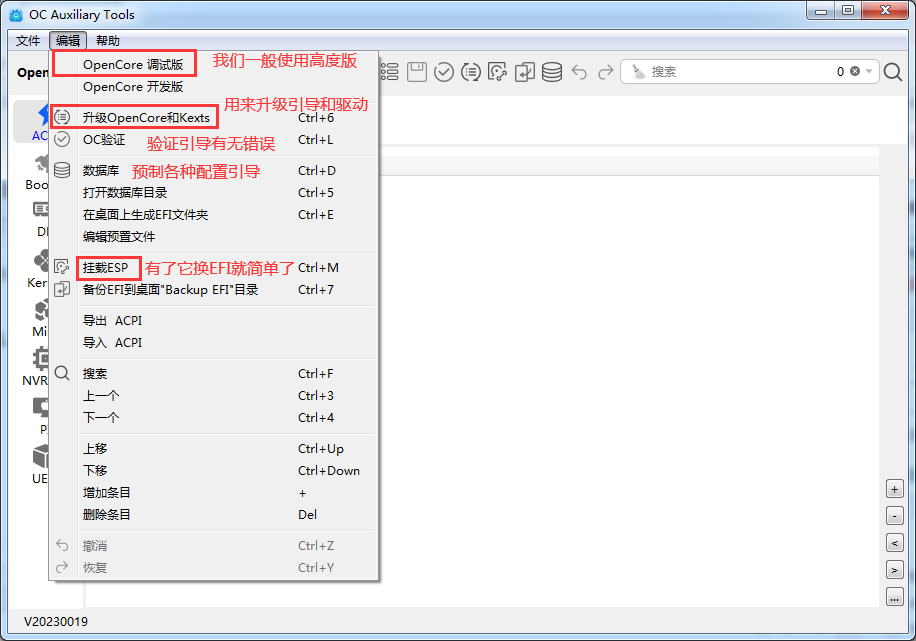Screen dimensions: 916x641
Task: Open the database toolbar icon
Action: (552, 72)
